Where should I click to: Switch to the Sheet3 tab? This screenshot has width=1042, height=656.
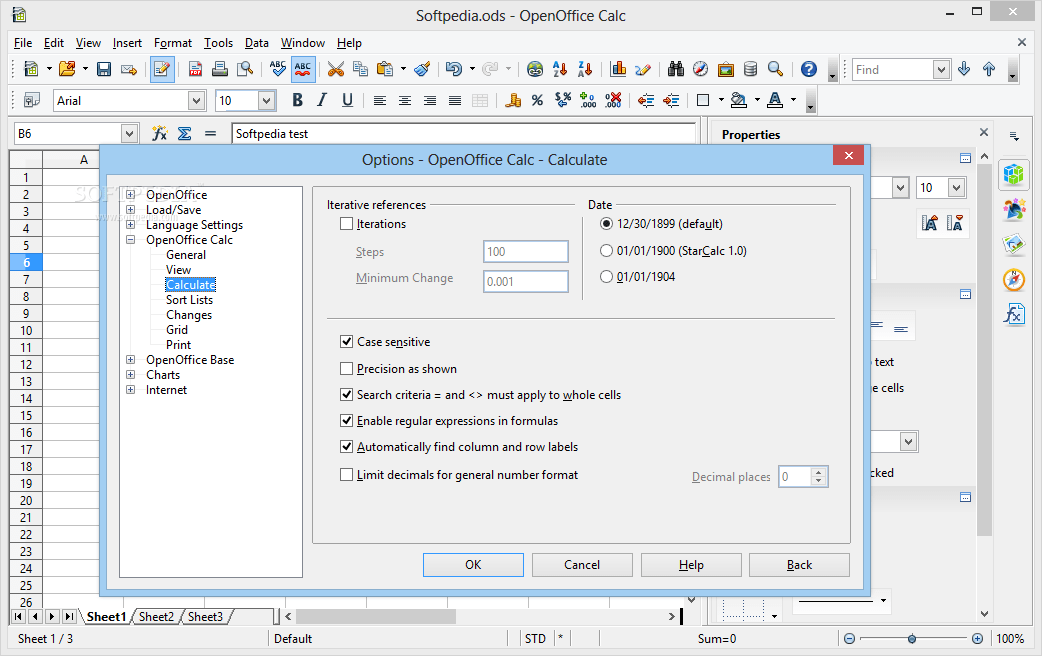pos(205,617)
